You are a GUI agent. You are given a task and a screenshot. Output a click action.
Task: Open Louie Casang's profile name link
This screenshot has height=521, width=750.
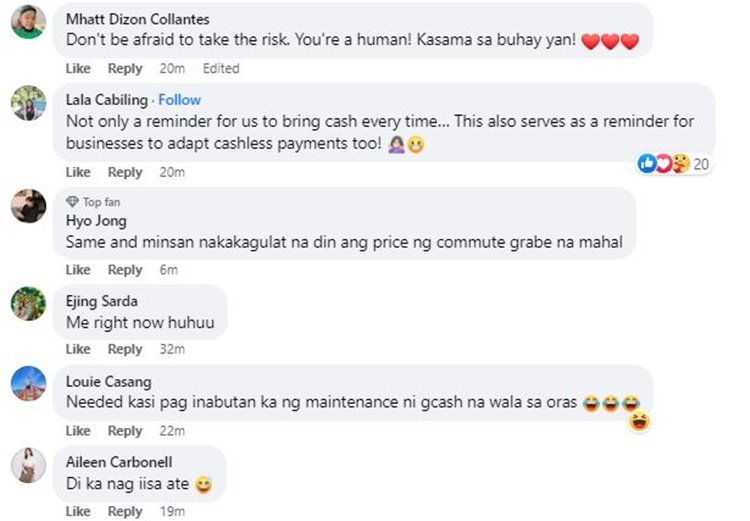(108, 382)
